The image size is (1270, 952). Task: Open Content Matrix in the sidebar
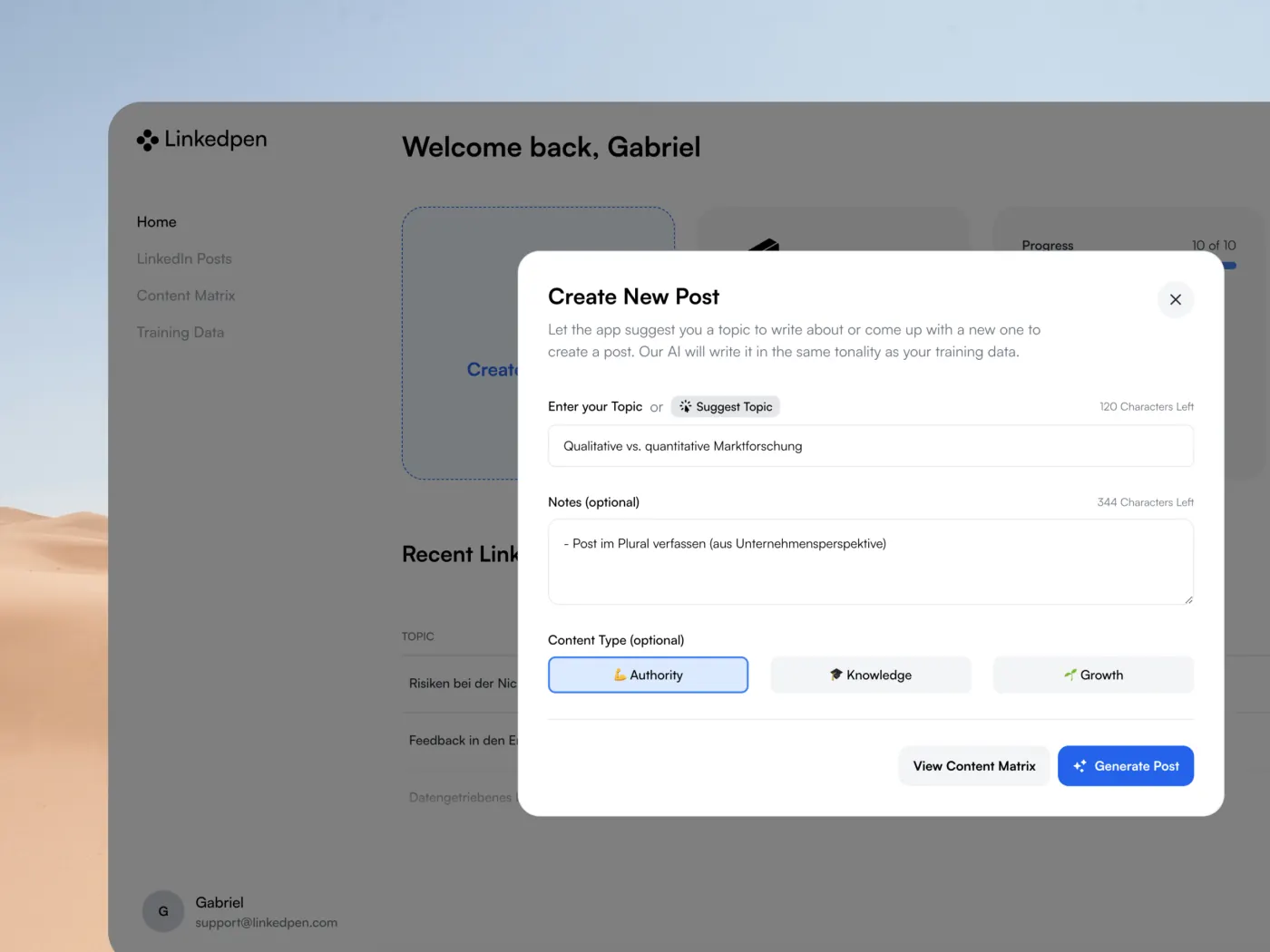186,296
